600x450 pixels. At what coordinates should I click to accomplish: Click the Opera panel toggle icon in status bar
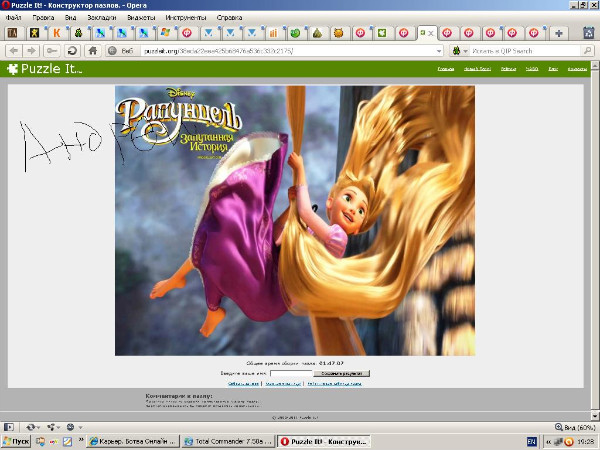click(8, 426)
